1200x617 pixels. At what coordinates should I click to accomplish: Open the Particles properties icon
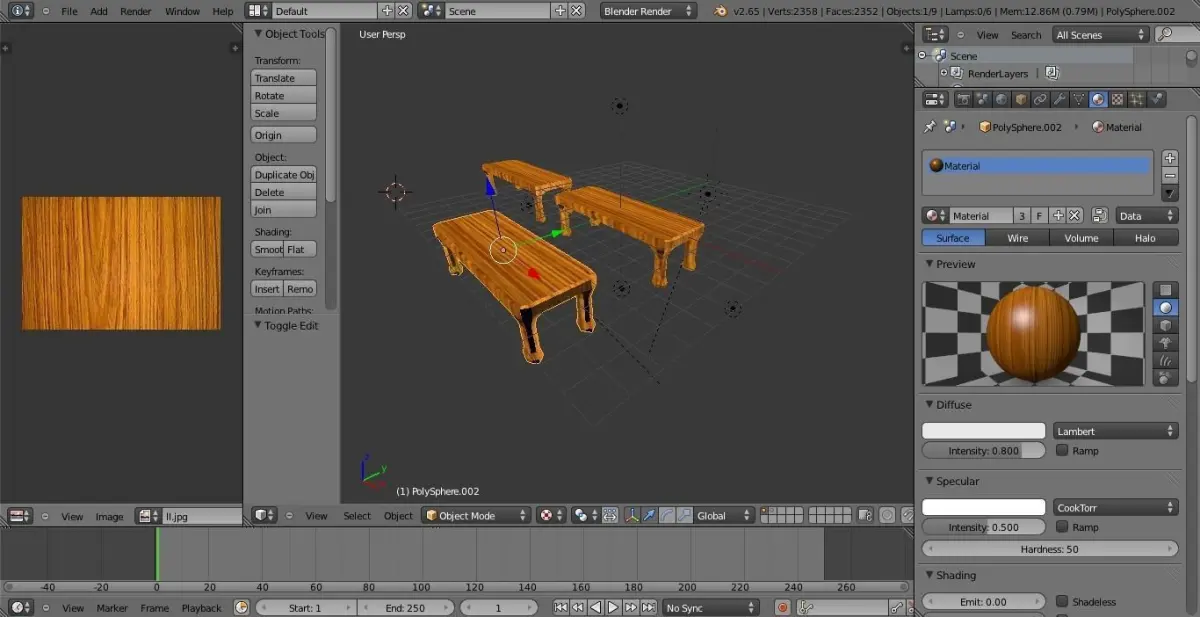pyautogui.click(x=1137, y=99)
